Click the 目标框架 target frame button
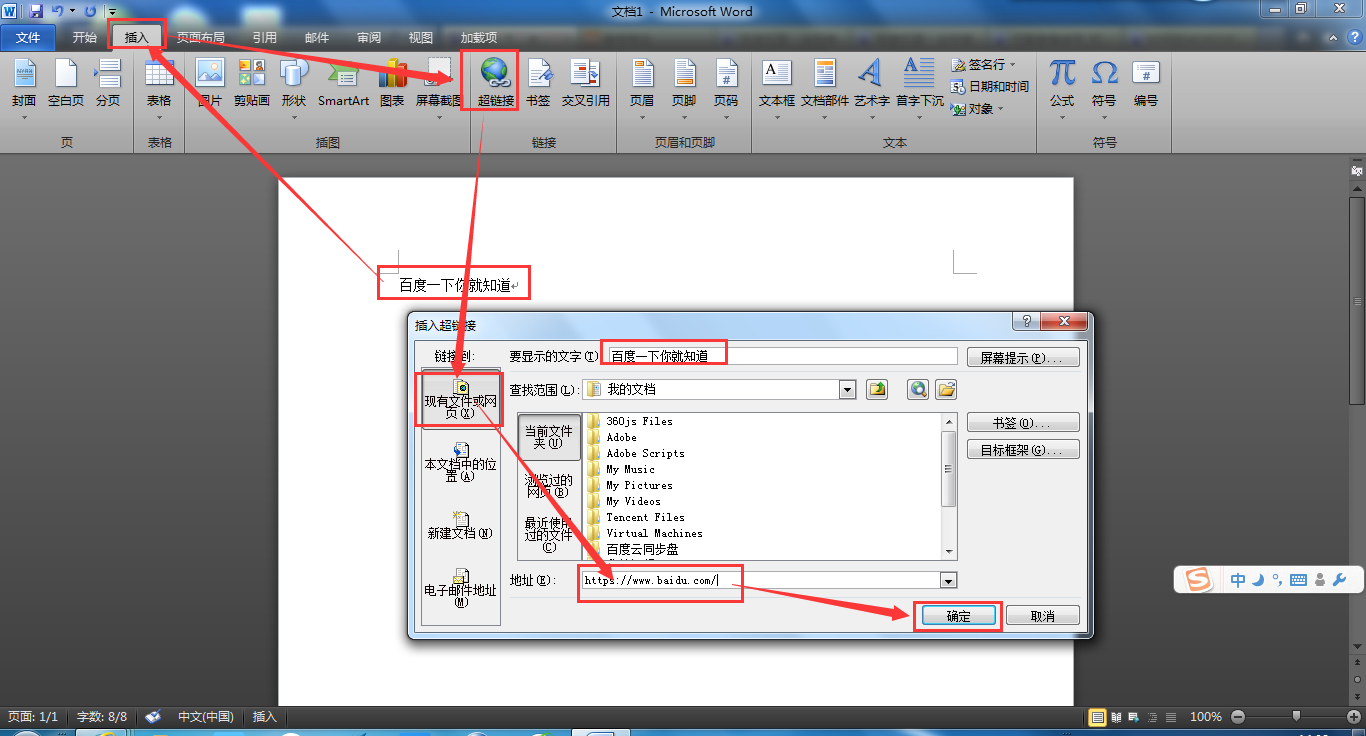This screenshot has height=736, width=1366. (x=1023, y=450)
